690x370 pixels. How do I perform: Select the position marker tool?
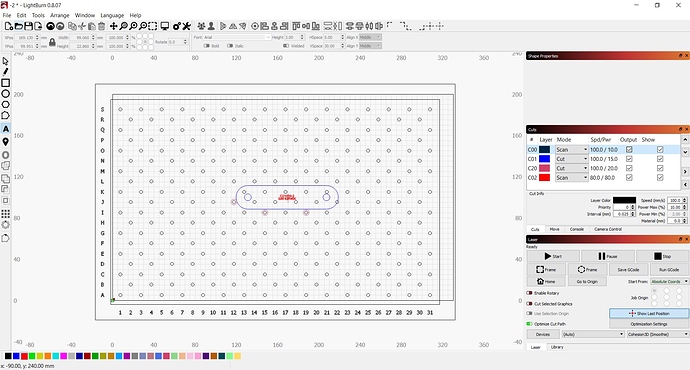tap(5, 142)
